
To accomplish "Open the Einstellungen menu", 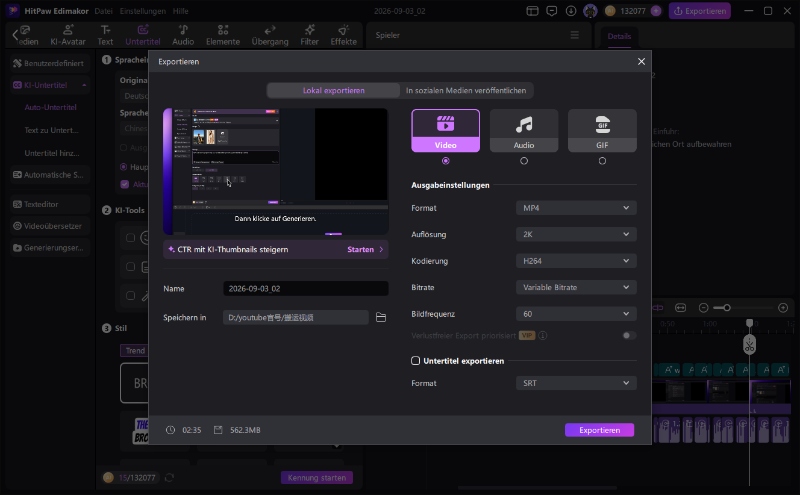I will click(x=142, y=11).
